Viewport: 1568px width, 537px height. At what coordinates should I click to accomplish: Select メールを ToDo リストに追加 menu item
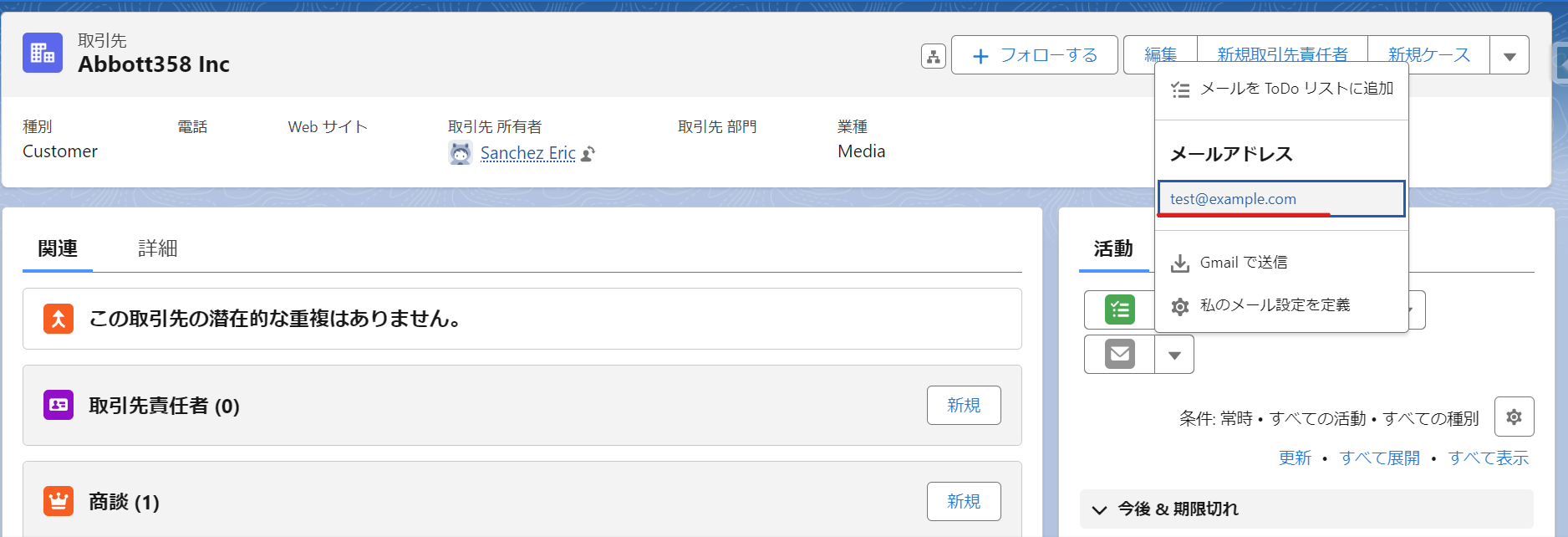(1281, 89)
